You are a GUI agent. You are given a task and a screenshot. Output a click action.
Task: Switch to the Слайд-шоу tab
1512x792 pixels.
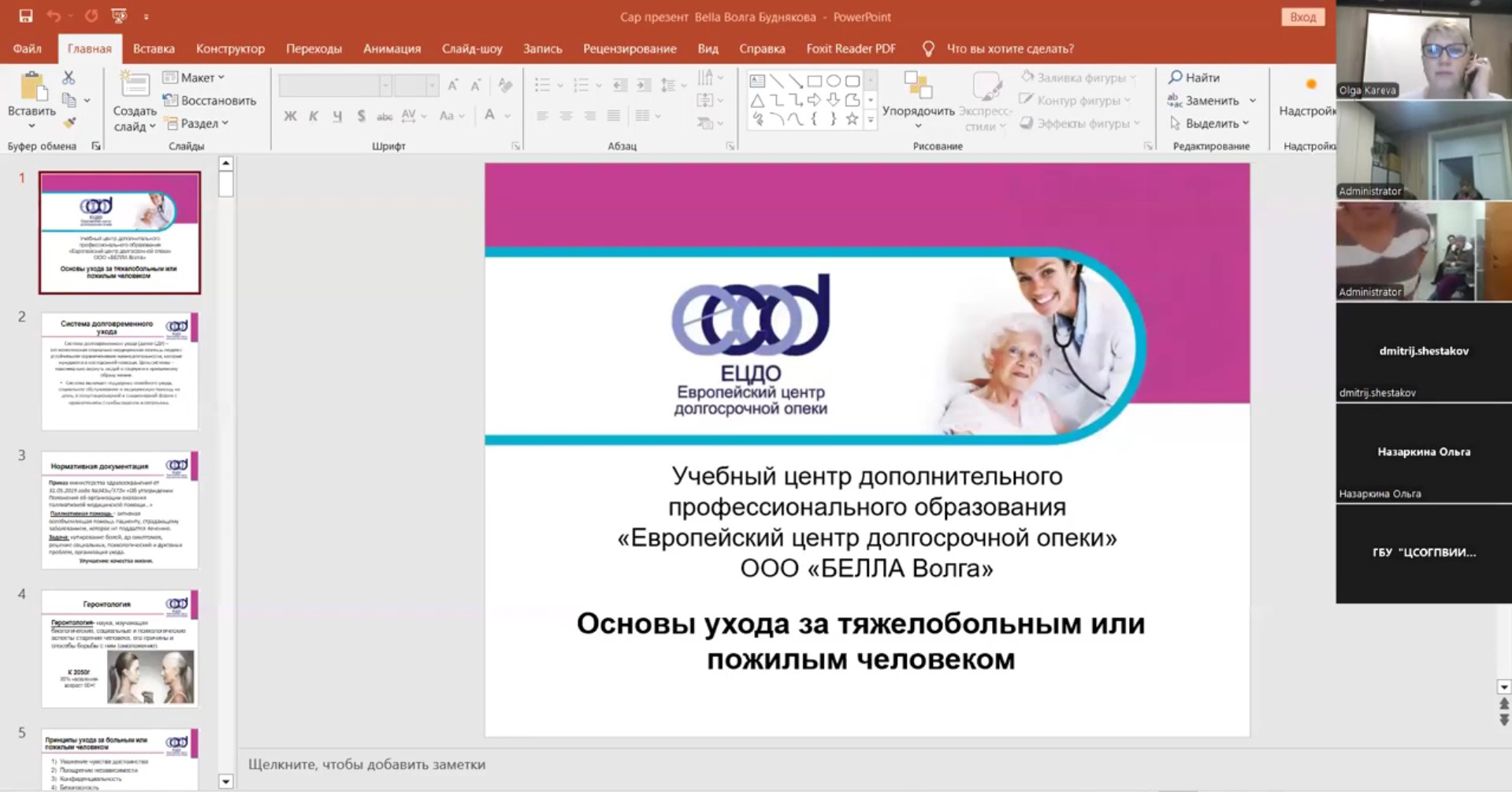pos(472,49)
